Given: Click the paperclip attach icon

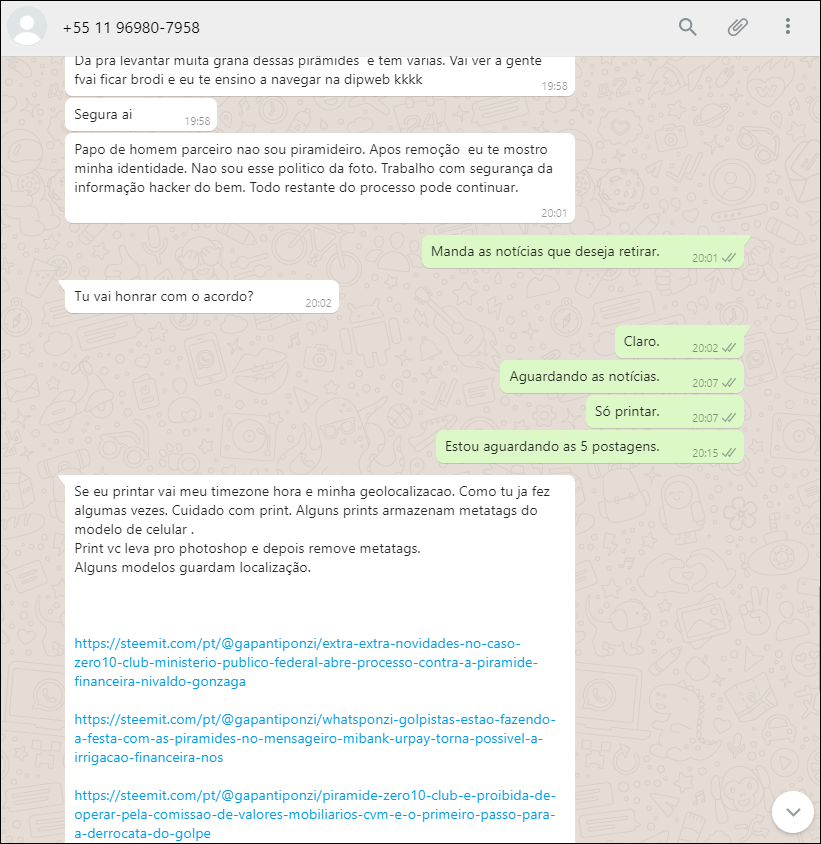Looking at the screenshot, I should coord(738,27).
